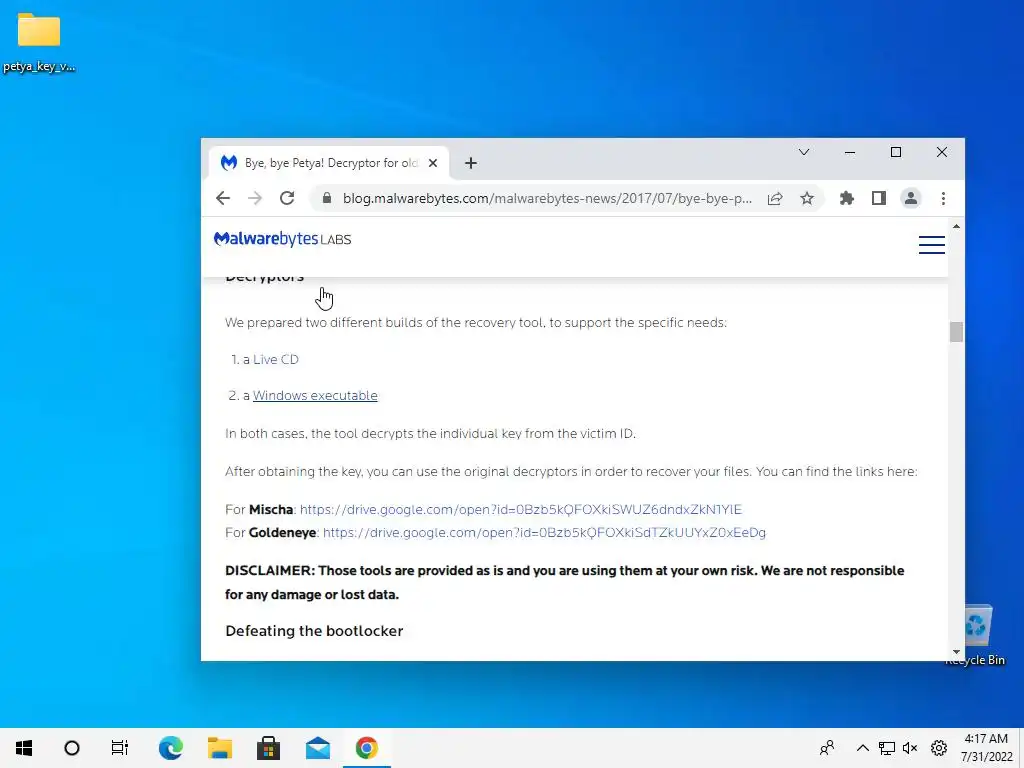Click the DISCLAIMER paragraph text
Image resolution: width=1024 pixels, height=768 pixels.
tap(565, 583)
